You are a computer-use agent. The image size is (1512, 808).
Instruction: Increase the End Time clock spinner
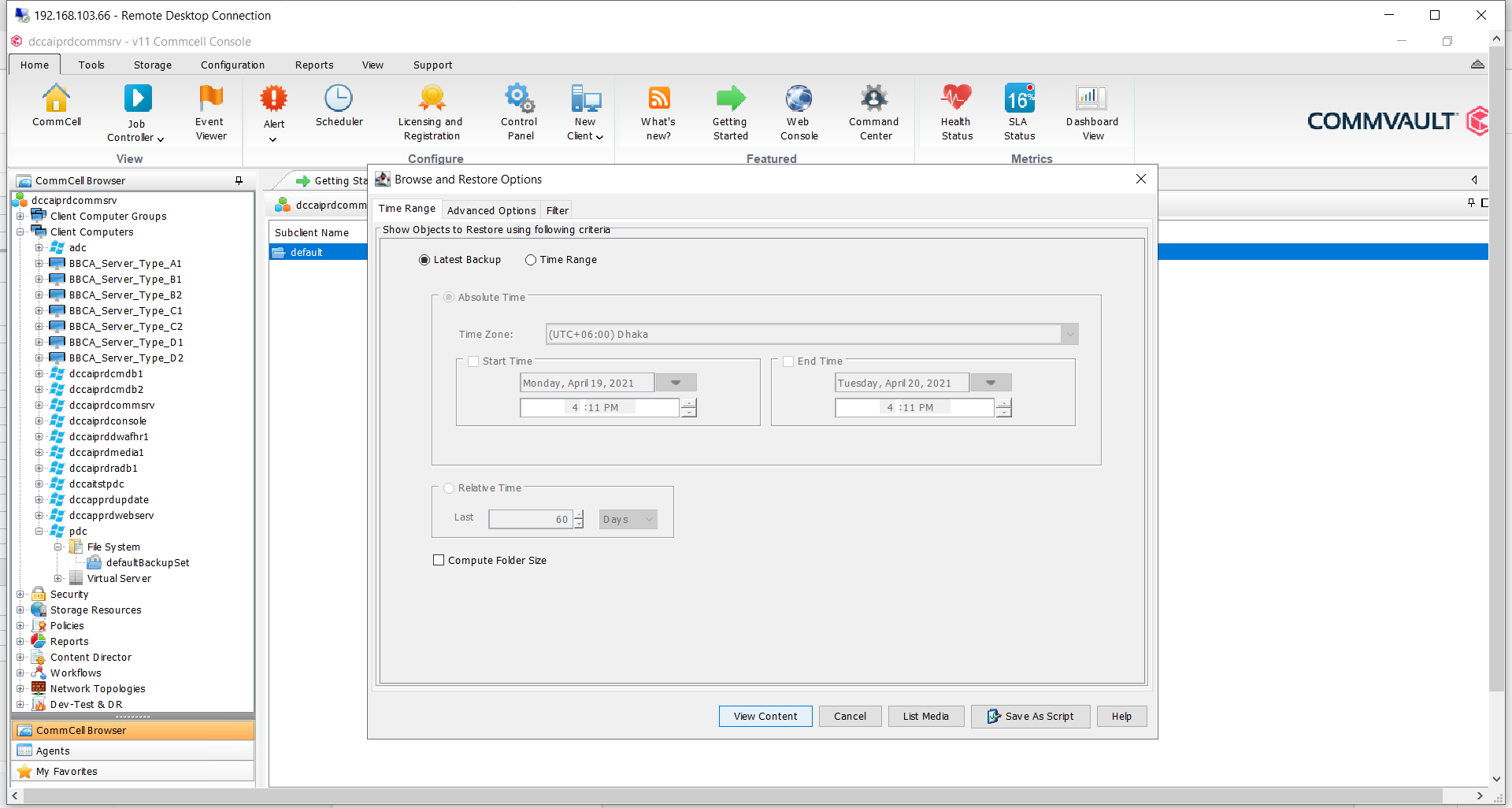[x=1004, y=403]
